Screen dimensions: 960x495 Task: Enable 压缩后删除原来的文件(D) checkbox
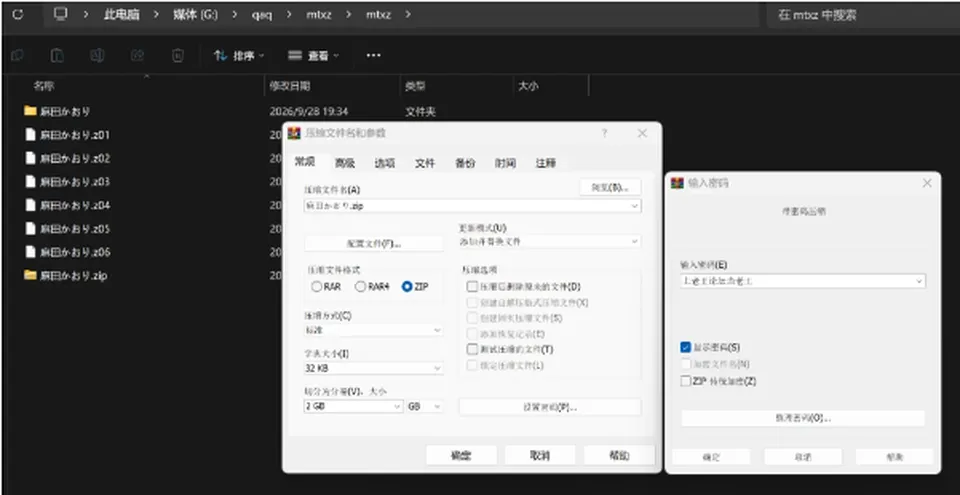[x=472, y=286]
